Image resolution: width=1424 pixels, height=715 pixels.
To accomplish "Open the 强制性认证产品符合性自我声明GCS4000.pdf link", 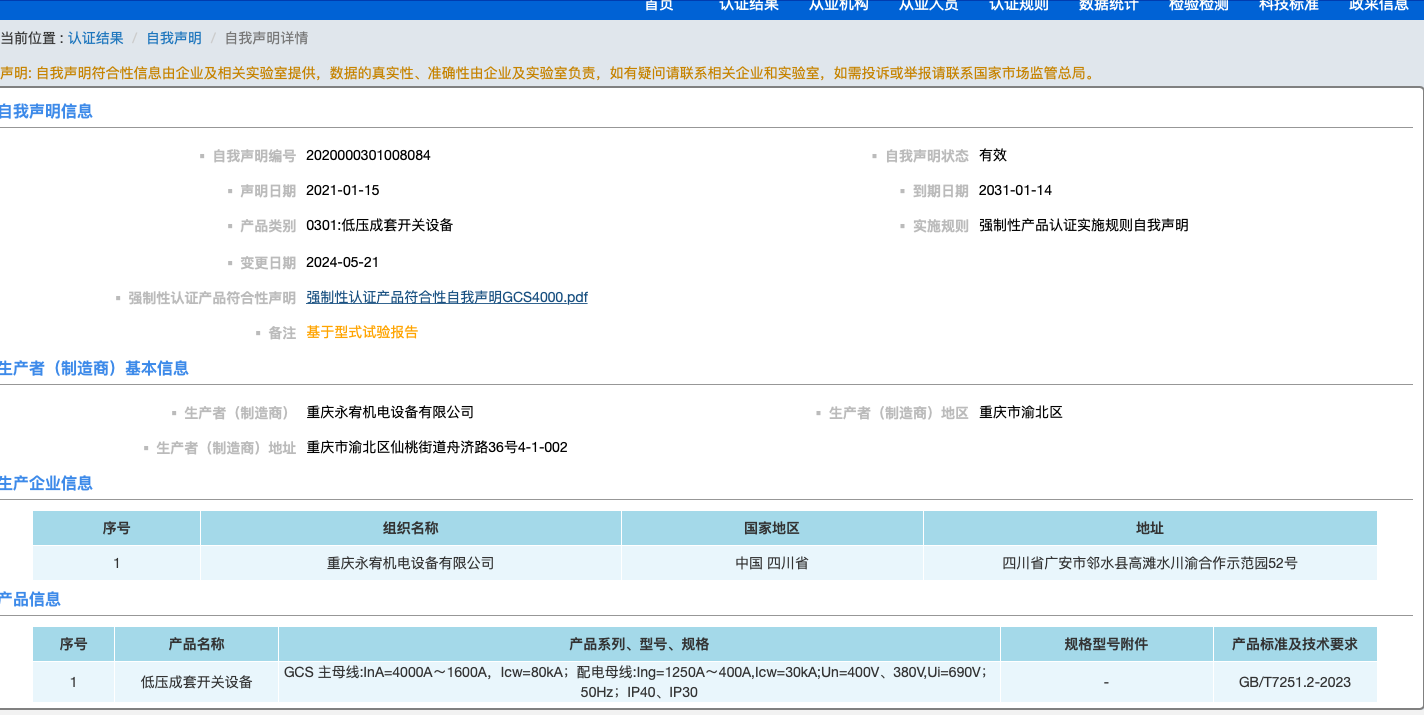I will point(447,297).
